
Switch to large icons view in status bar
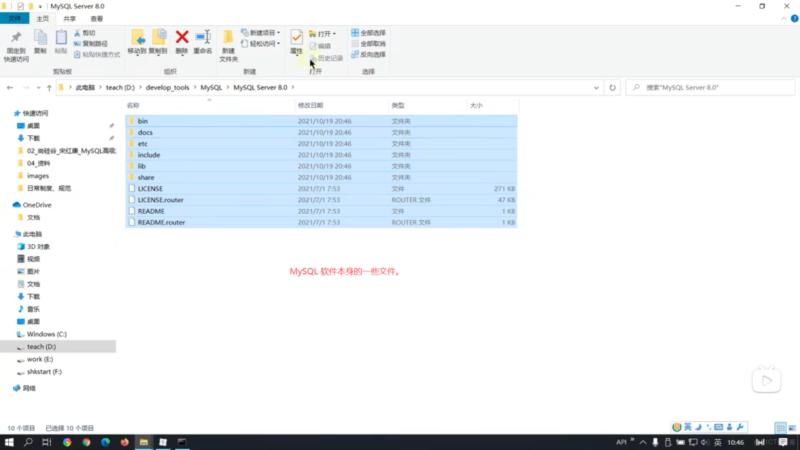click(x=792, y=428)
